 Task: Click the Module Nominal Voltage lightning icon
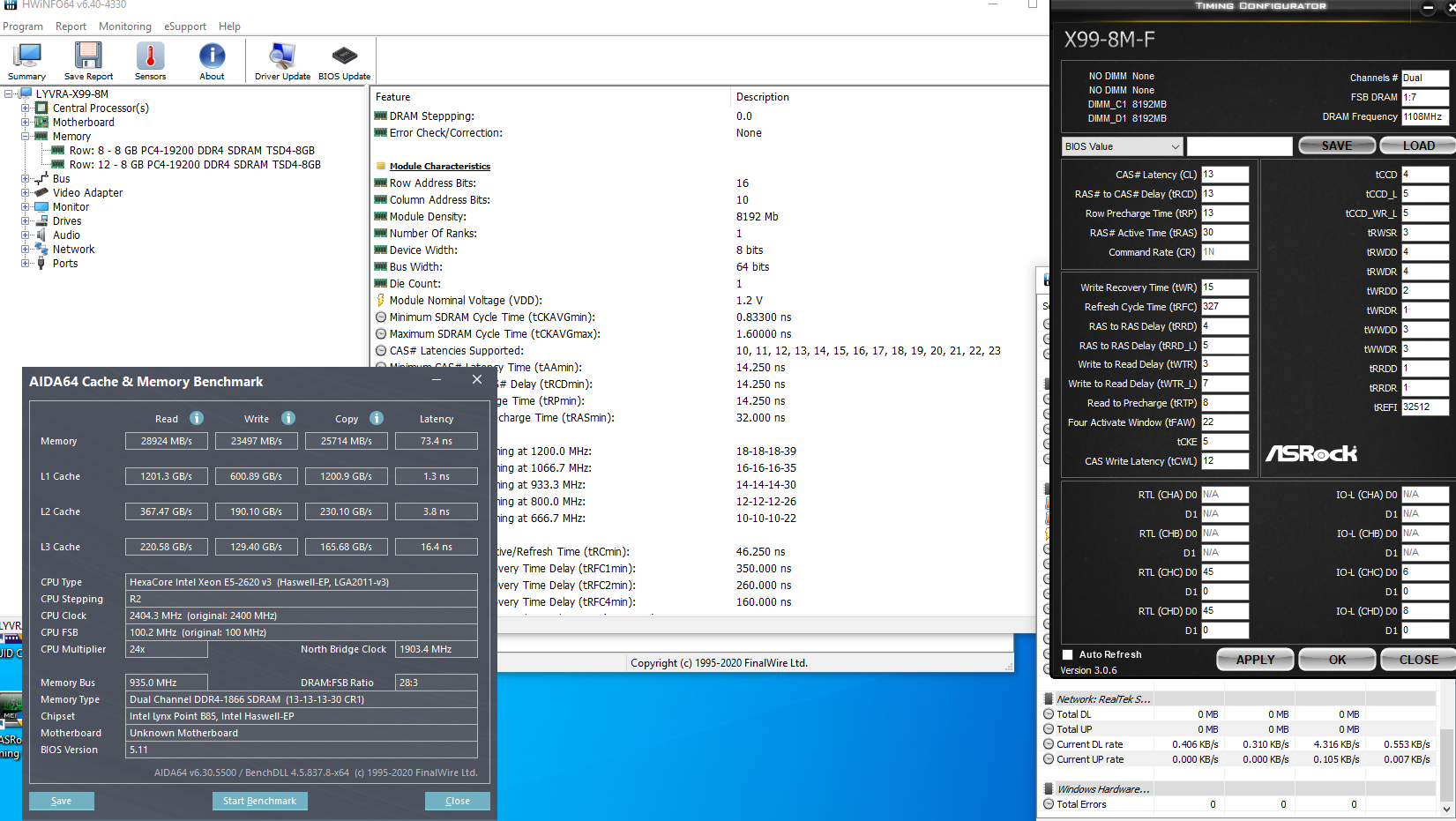click(381, 301)
